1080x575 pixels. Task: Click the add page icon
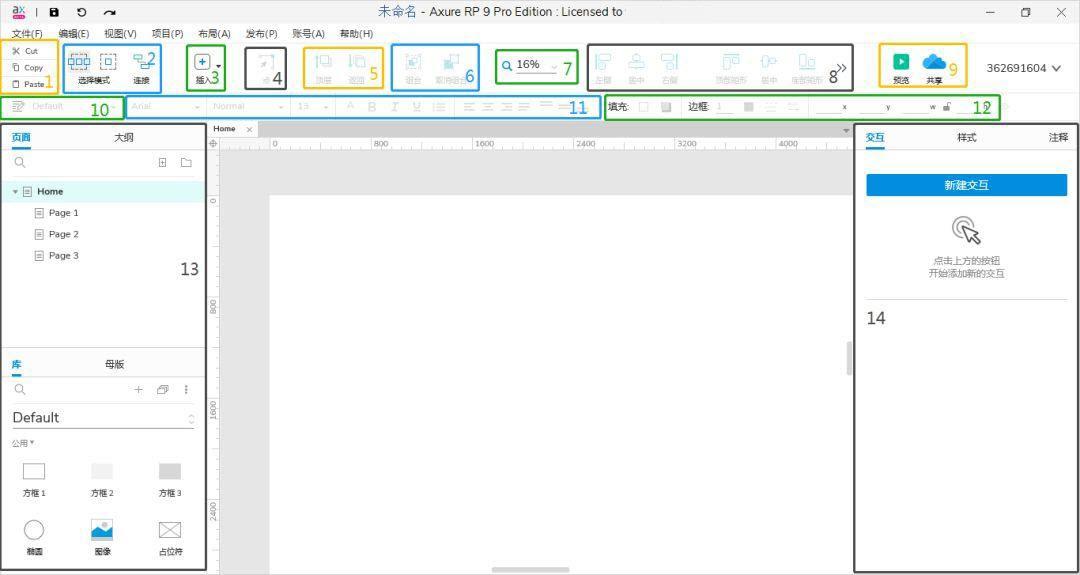163,163
